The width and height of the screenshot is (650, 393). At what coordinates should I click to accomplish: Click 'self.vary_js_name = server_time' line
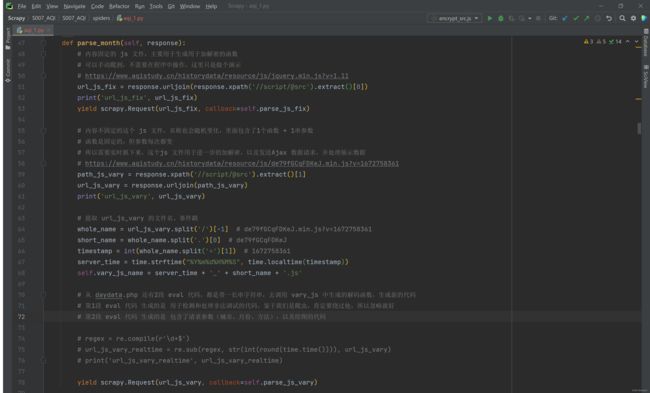tap(189, 273)
